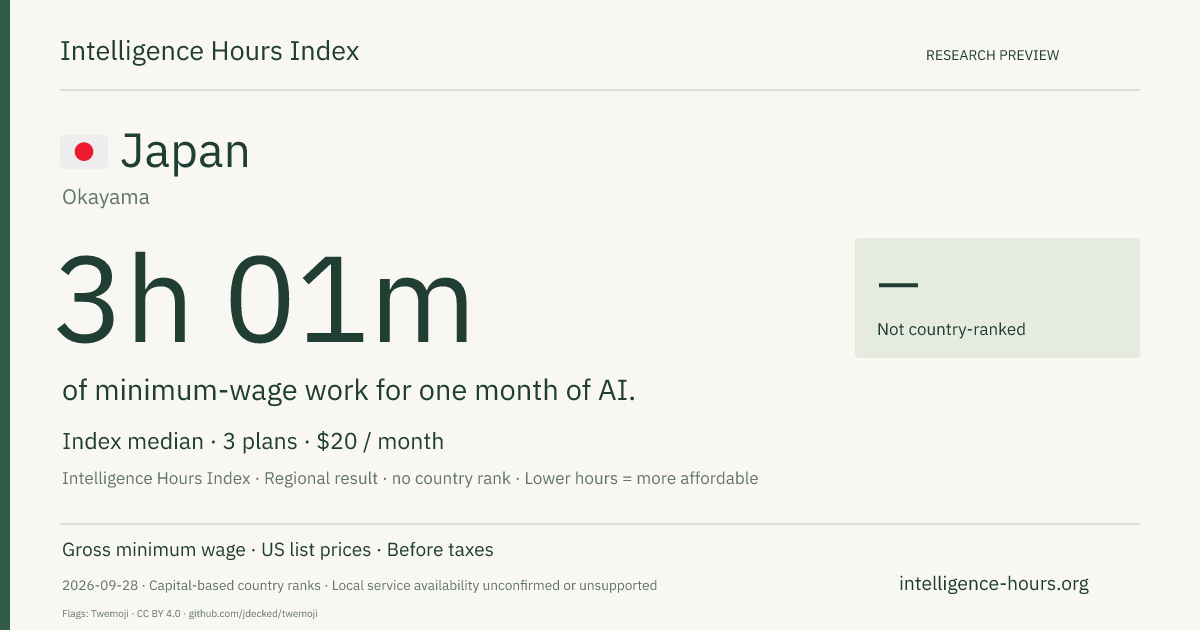Click Local service availability unconfirmed note
This screenshot has width=1200, height=630.
click(x=495, y=585)
